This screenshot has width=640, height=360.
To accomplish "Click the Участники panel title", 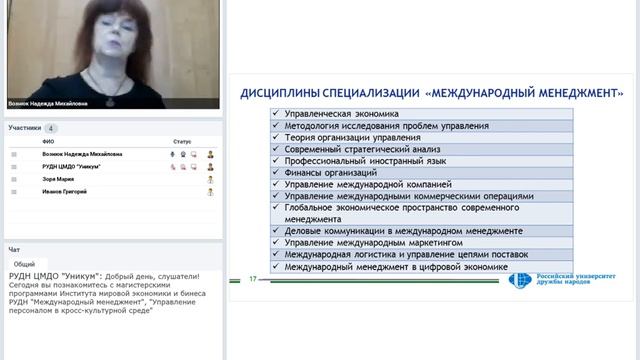I will click(25, 128).
